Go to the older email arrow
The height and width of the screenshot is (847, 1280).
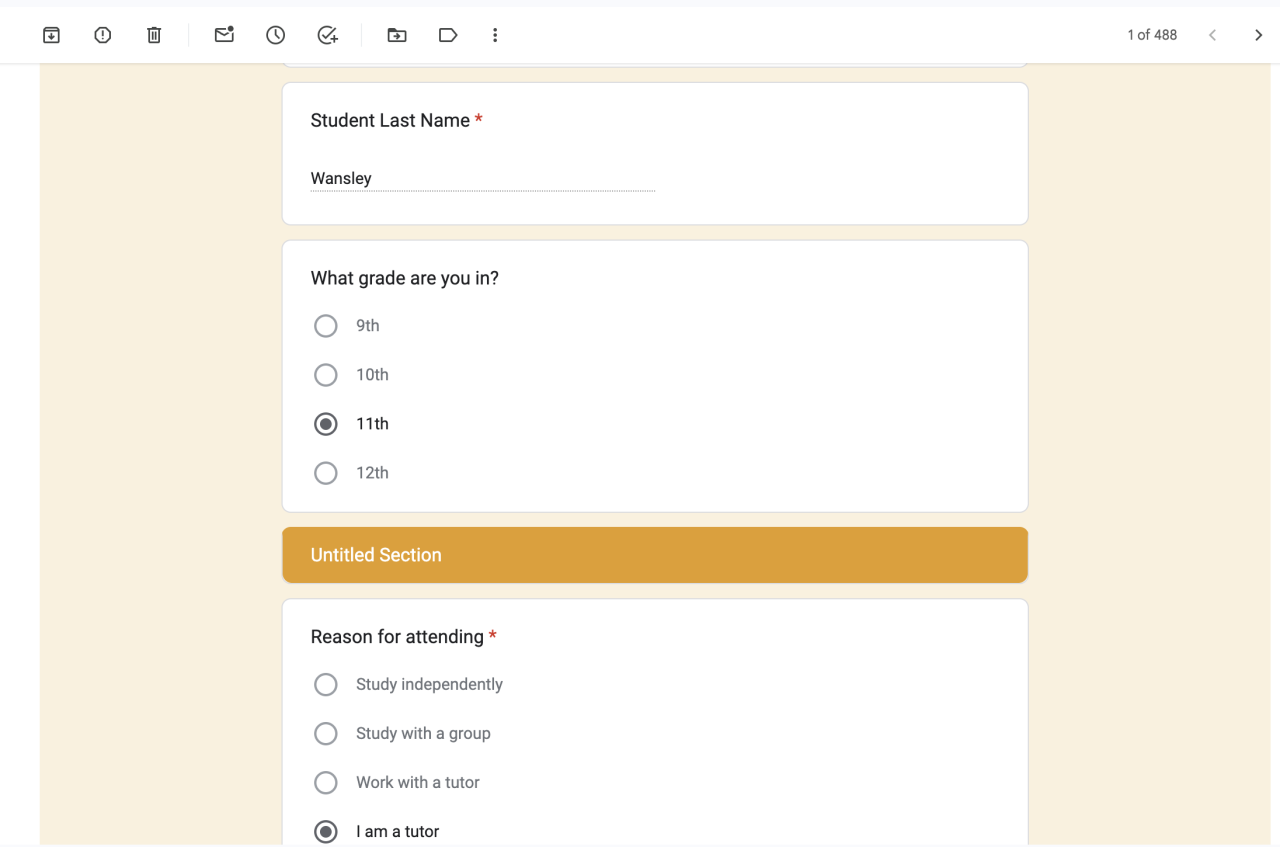pyautogui.click(x=1258, y=35)
